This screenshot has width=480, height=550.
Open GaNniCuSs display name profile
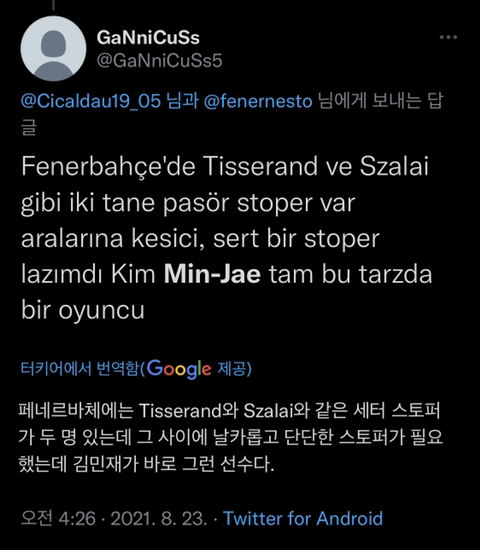click(x=148, y=38)
